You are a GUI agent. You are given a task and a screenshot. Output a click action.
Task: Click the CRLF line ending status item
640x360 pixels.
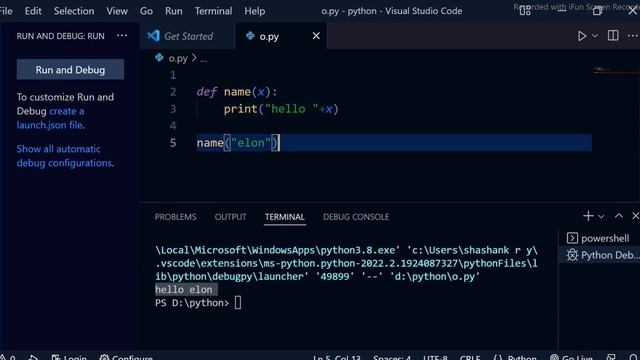click(470, 357)
